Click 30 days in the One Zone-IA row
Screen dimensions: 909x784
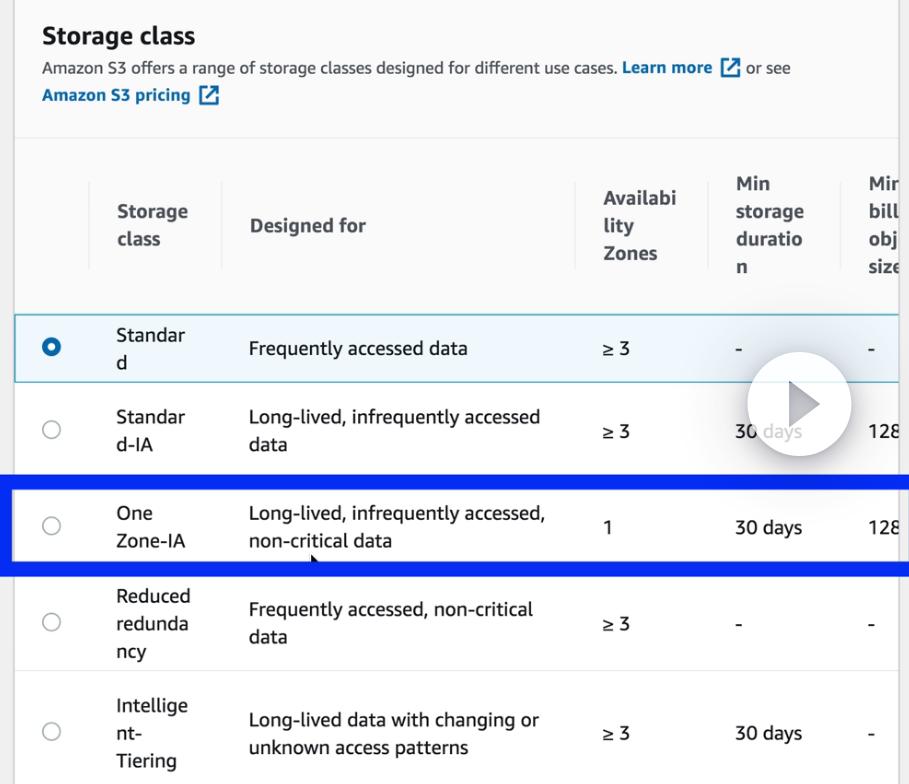coord(768,527)
